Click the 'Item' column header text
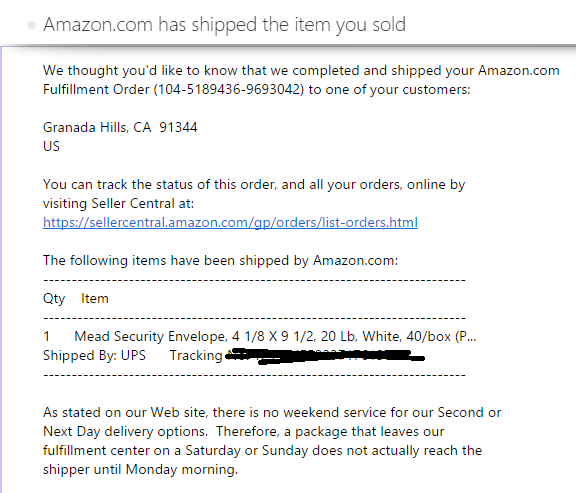 (x=95, y=298)
